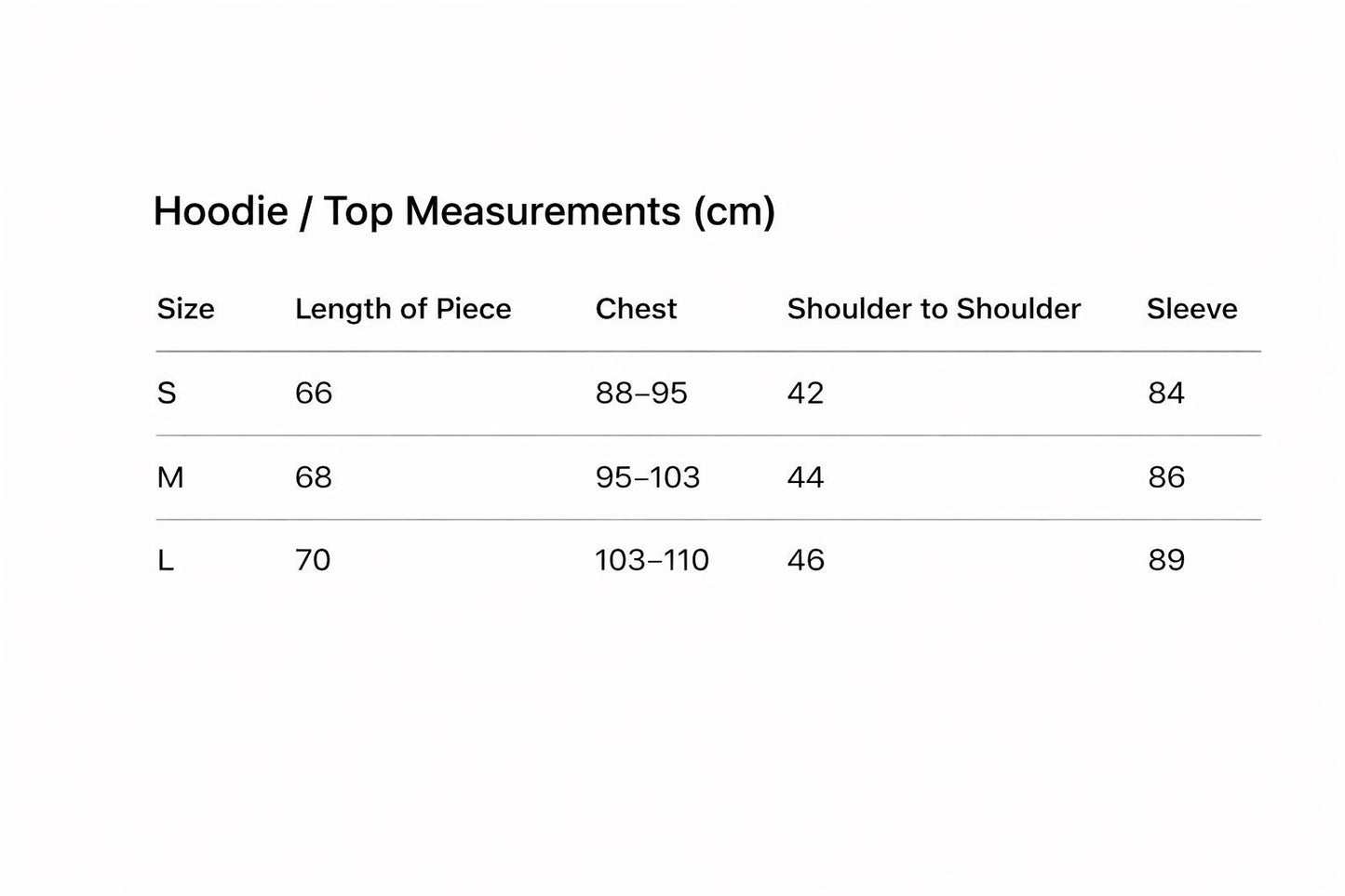Select shoulder value 44
Screen dimensions: 1345x896
pyautogui.click(x=805, y=477)
